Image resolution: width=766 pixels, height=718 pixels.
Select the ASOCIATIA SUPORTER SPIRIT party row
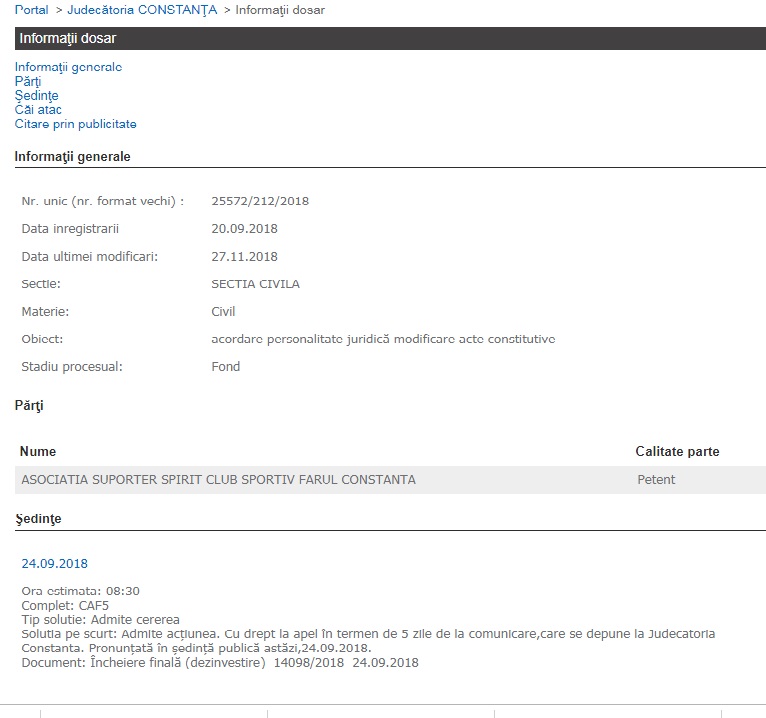pos(218,480)
